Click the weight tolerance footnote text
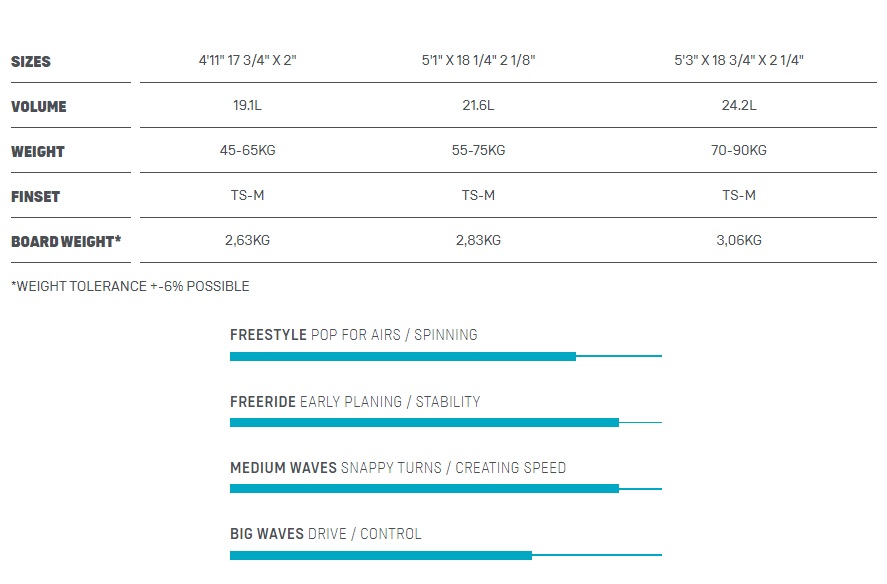 130,286
